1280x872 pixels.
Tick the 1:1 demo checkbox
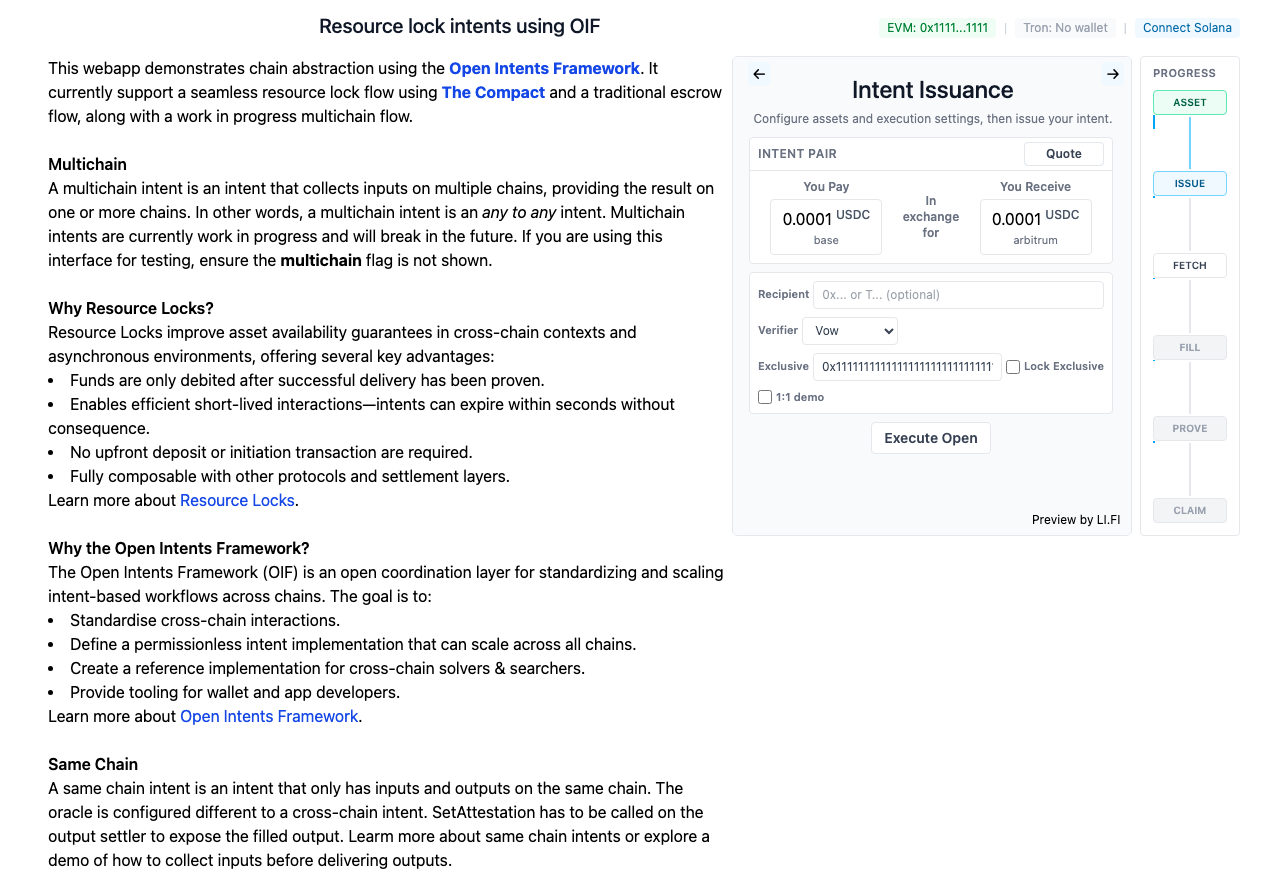765,397
